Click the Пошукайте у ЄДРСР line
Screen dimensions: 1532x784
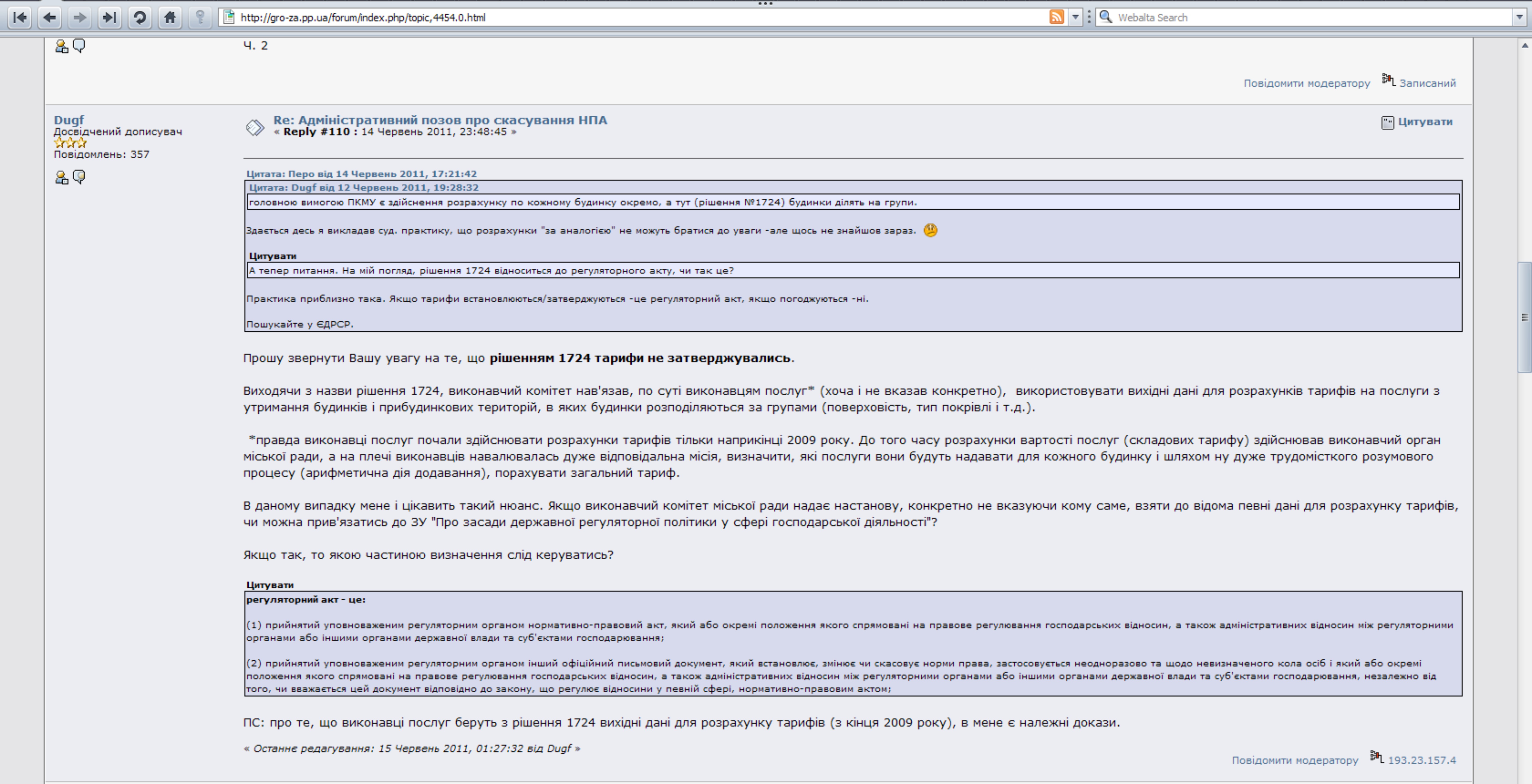tap(300, 325)
